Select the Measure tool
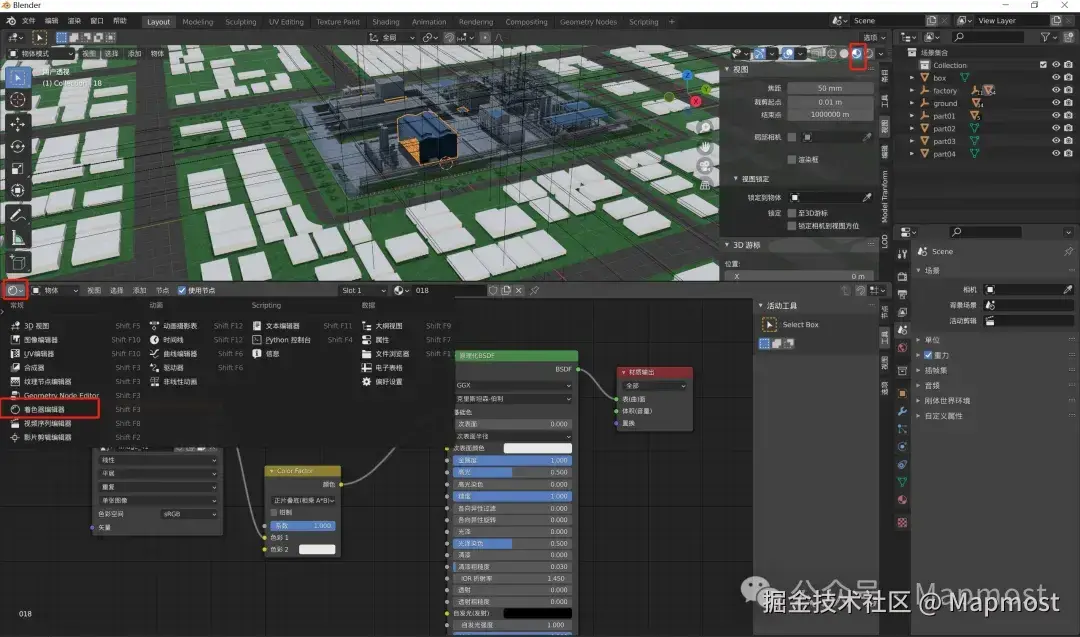The width and height of the screenshot is (1080, 637). 18,238
